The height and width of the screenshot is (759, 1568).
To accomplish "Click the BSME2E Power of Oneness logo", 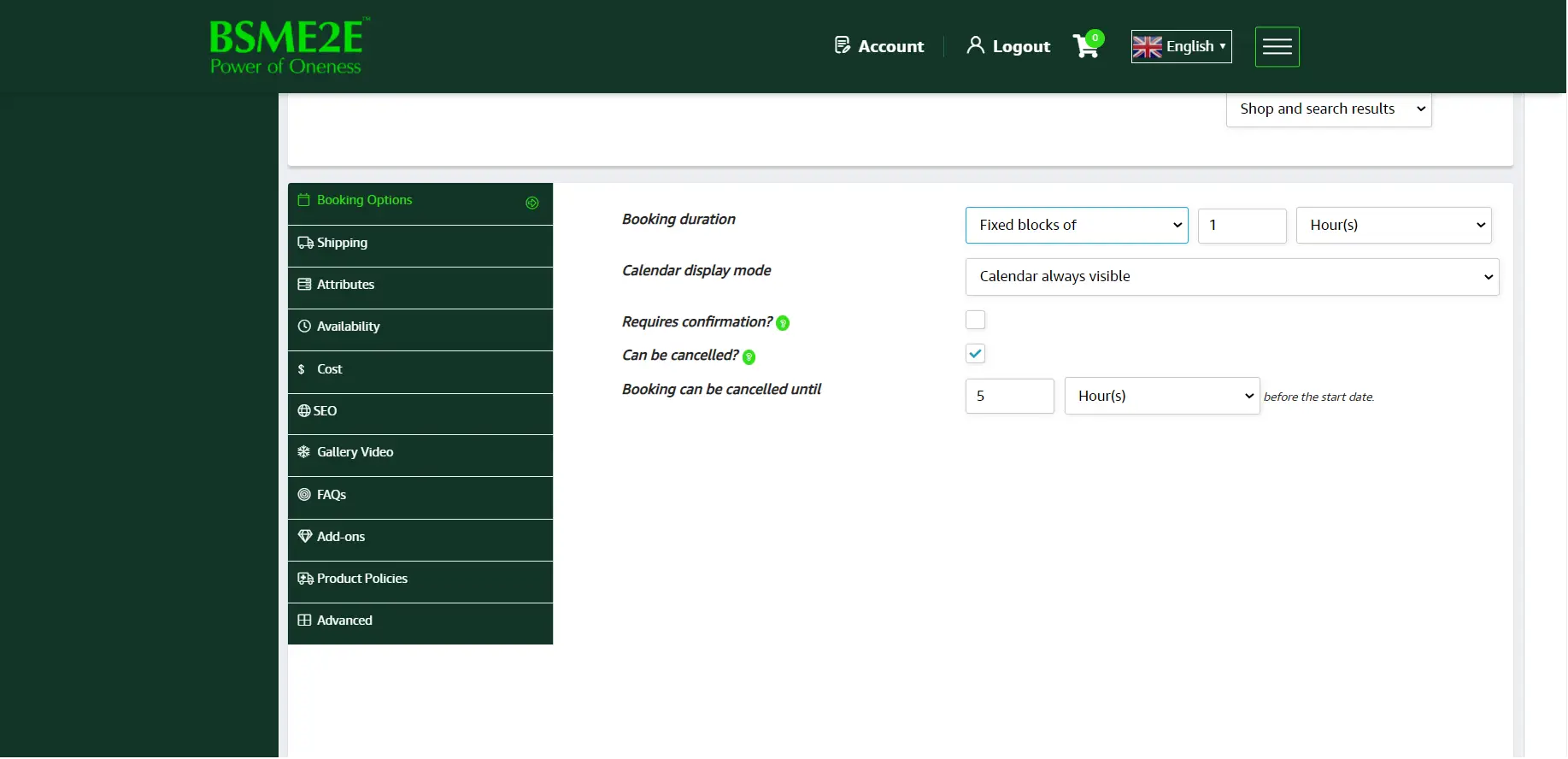I will click(x=290, y=46).
